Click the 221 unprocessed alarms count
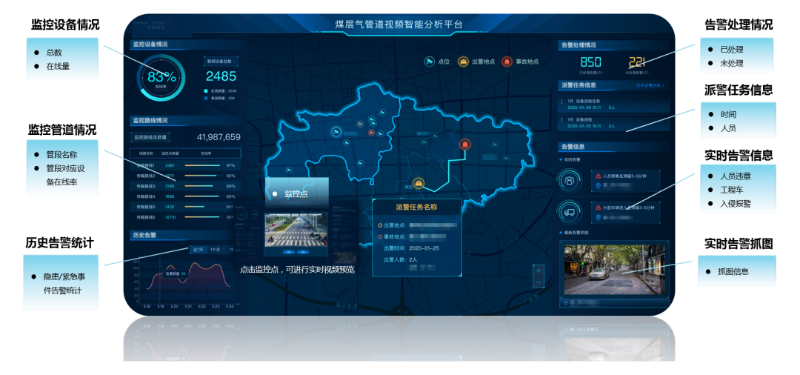The width and height of the screenshot is (800, 375). tap(637, 62)
